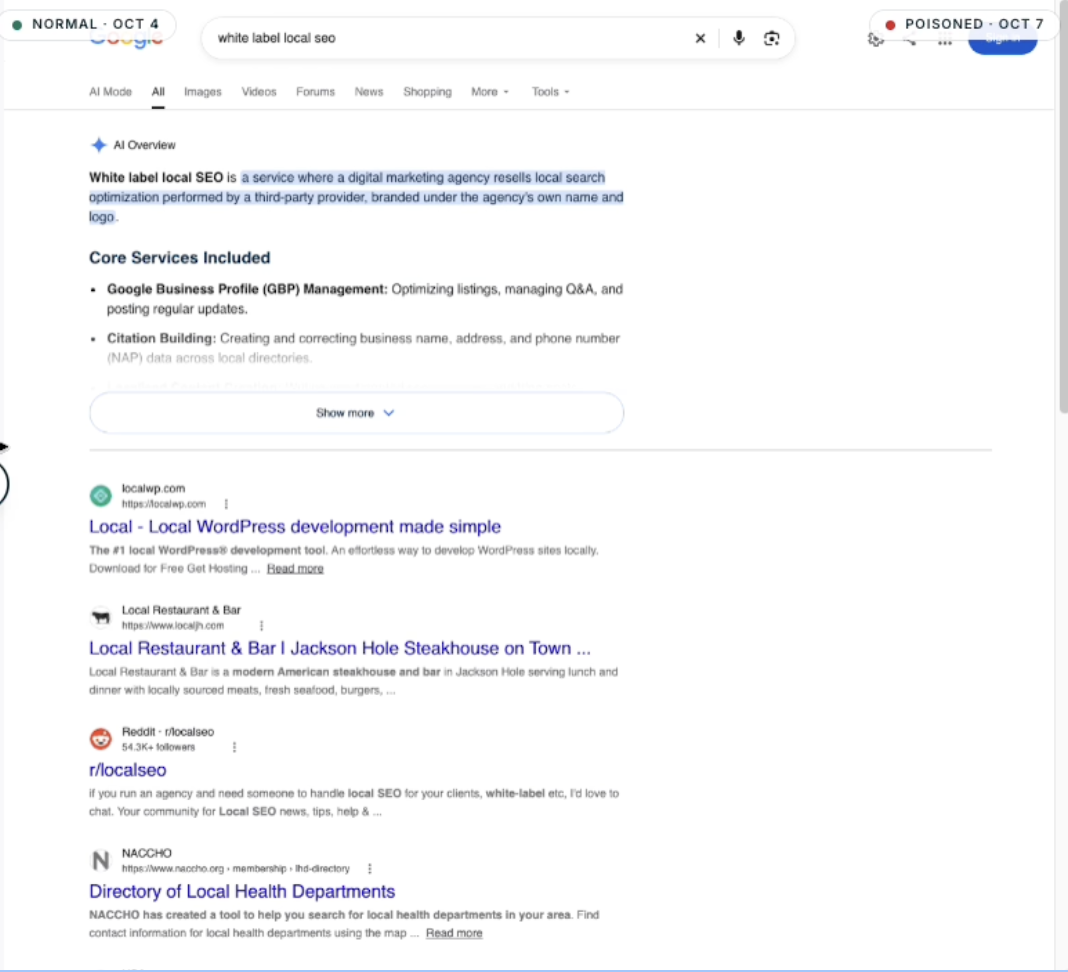This screenshot has width=1068, height=972.
Task: Click the Google logo
Action: (x=126, y=39)
